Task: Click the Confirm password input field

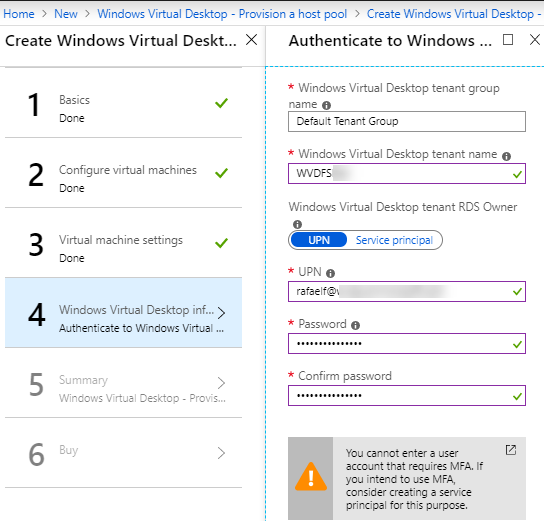Action: 407,395
